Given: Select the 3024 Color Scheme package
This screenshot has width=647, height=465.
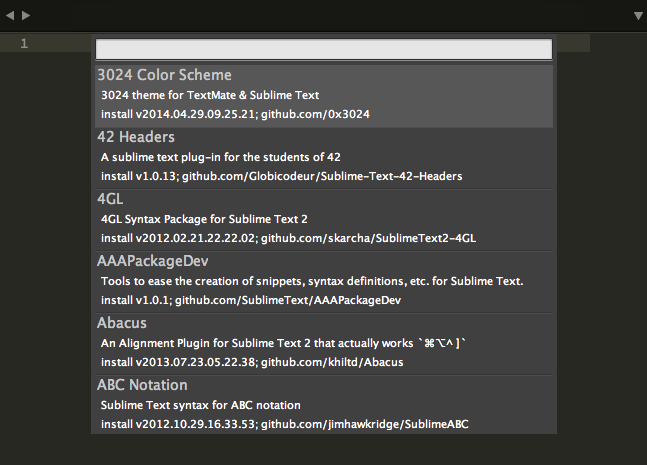Looking at the screenshot, I should (x=164, y=75).
